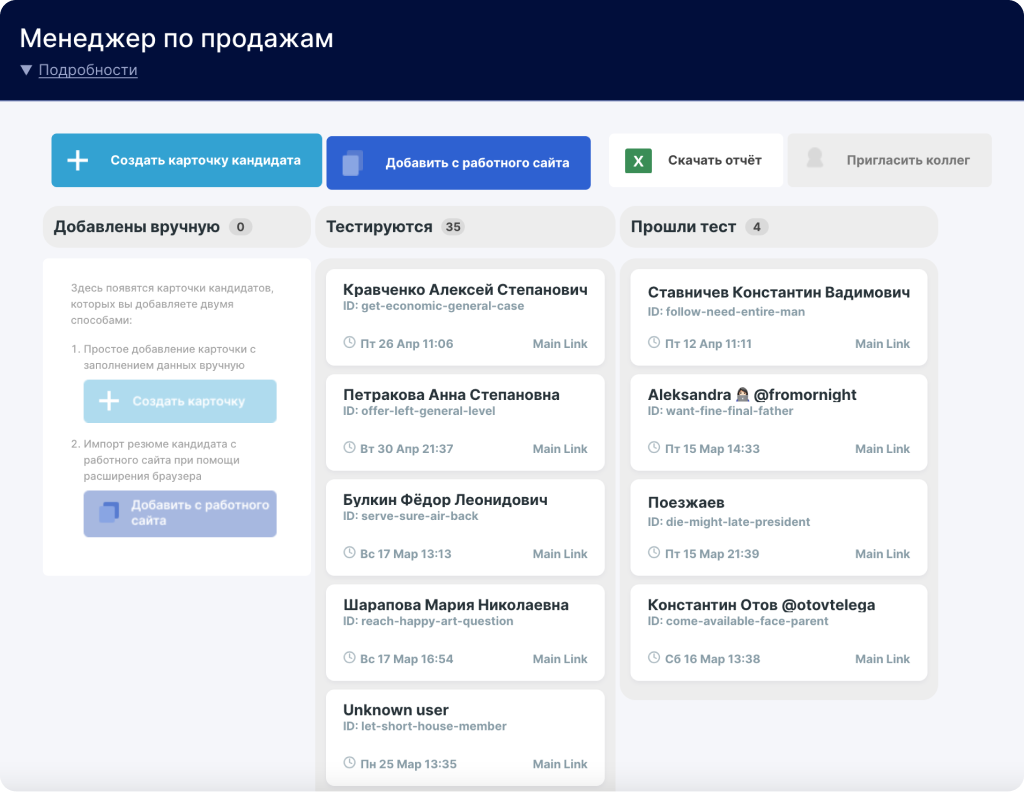The height and width of the screenshot is (792, 1024).
Task: Click the plus icon on Создать карточку кандидата
Action: 78,161
